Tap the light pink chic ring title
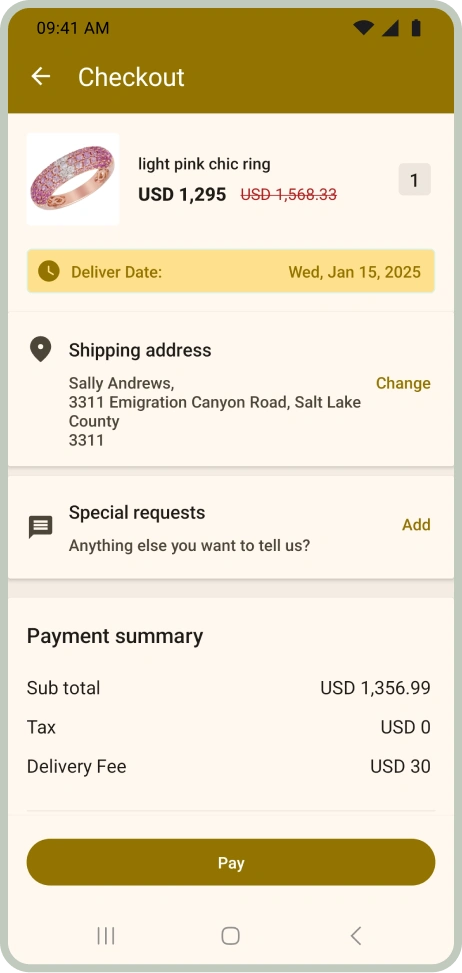 pyautogui.click(x=204, y=164)
